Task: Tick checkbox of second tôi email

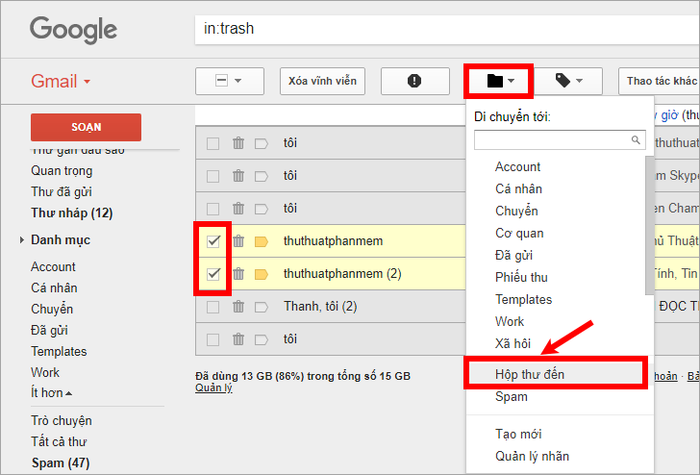Action: pyautogui.click(x=213, y=176)
